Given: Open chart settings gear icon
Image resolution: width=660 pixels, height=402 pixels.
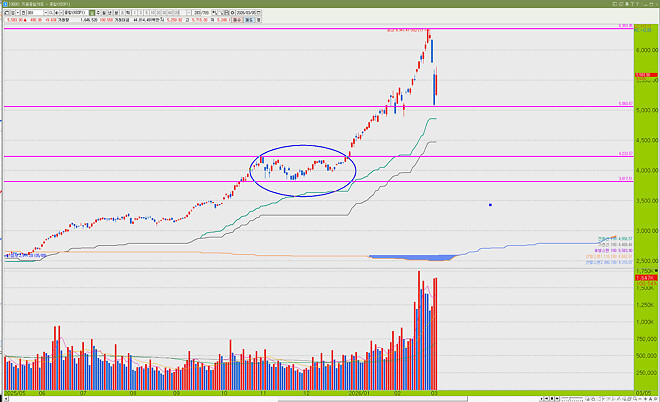Looking at the screenshot, I should 232,13.
